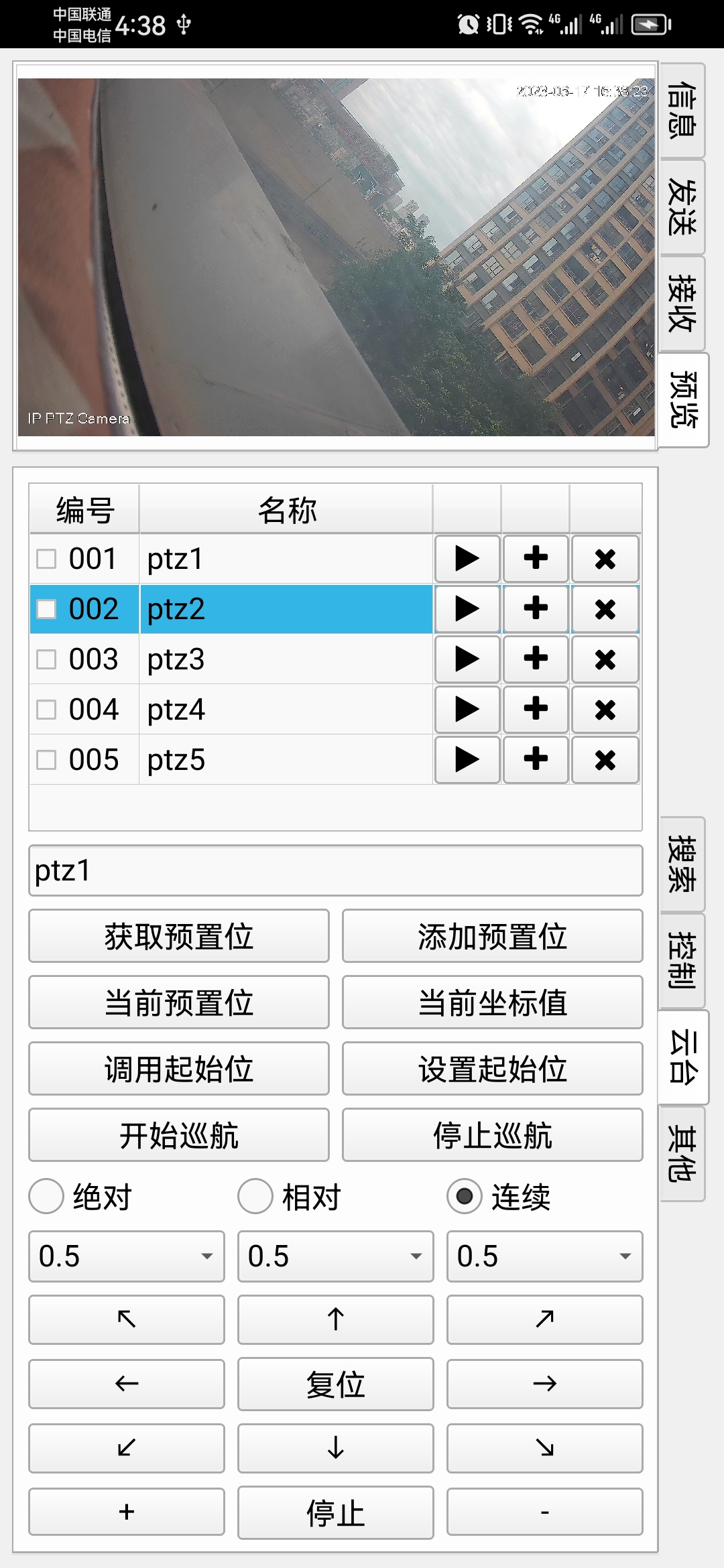Tick the 005 preset checkbox
This screenshot has width=724, height=1568.
(46, 760)
